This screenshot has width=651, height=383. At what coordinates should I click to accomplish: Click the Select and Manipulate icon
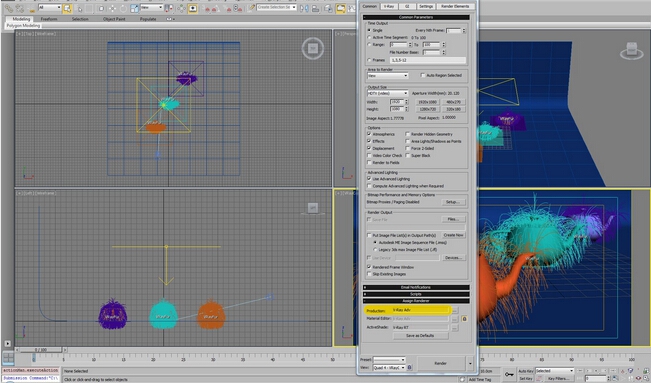click(x=181, y=8)
